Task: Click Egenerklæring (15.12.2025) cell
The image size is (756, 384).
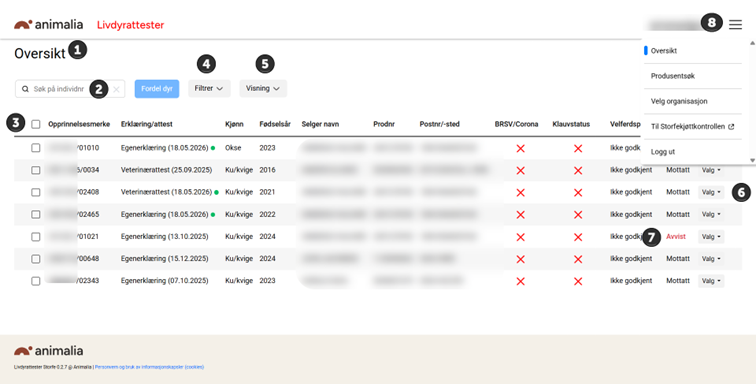Action: [164, 259]
